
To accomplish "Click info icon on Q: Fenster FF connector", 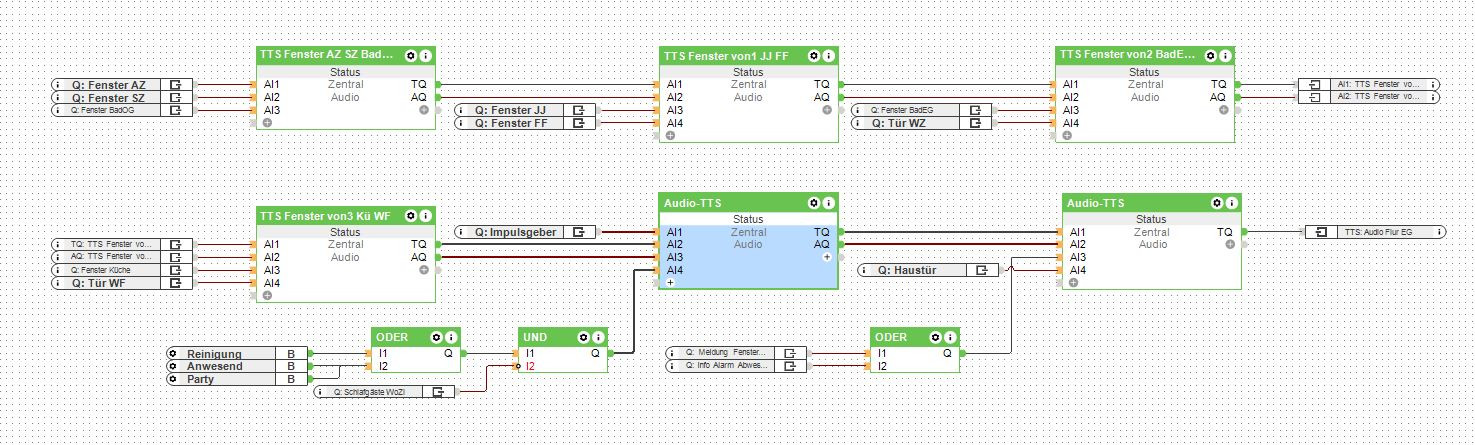I will click(x=461, y=123).
